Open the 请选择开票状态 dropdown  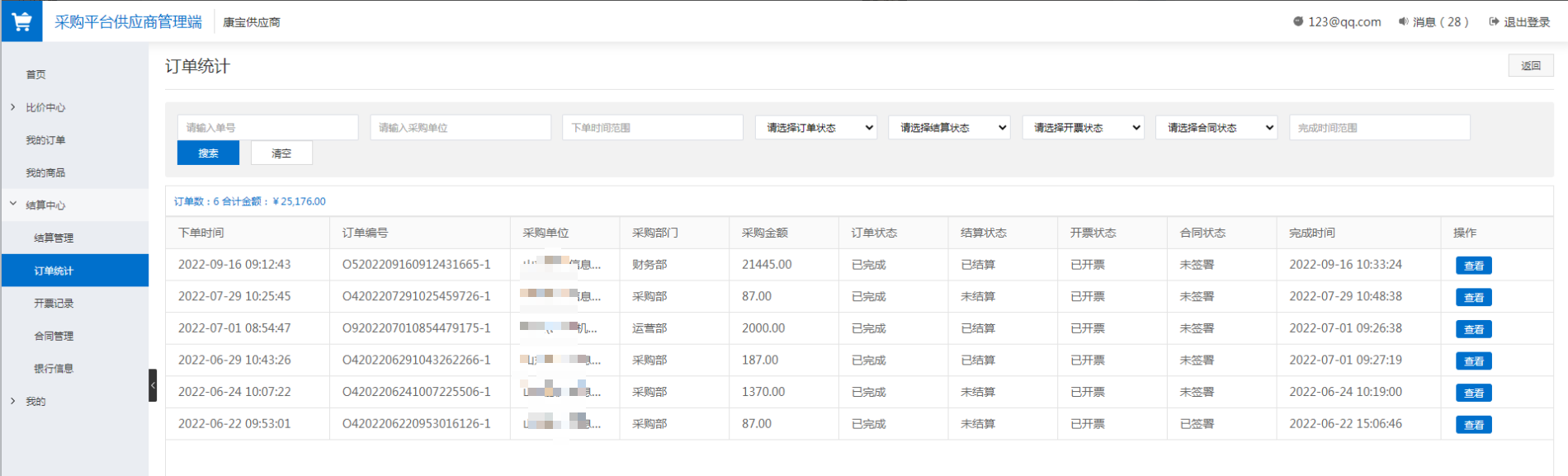pos(1083,127)
